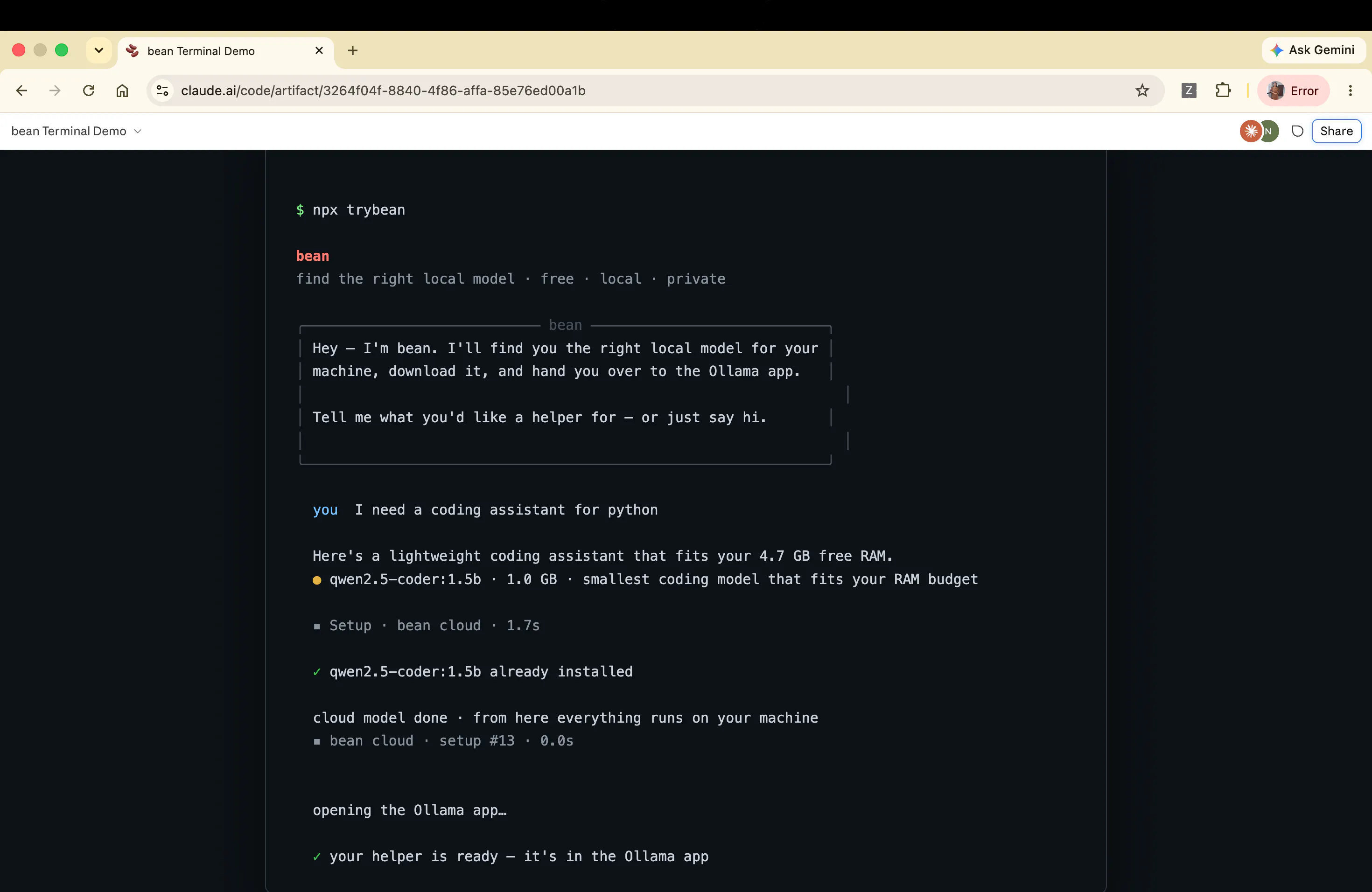Open the profile chip labeled Error
Image resolution: width=1372 pixels, height=892 pixels.
1293,91
